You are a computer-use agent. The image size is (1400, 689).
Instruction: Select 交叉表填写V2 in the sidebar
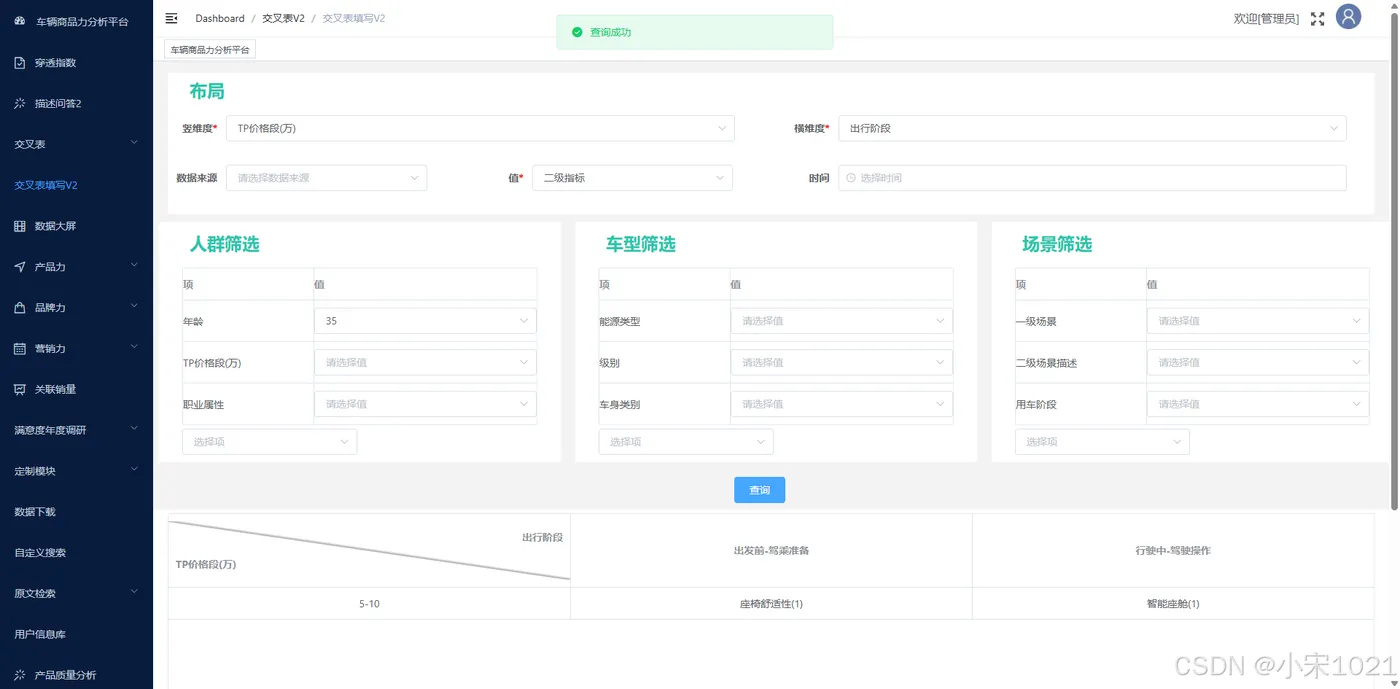[76, 185]
